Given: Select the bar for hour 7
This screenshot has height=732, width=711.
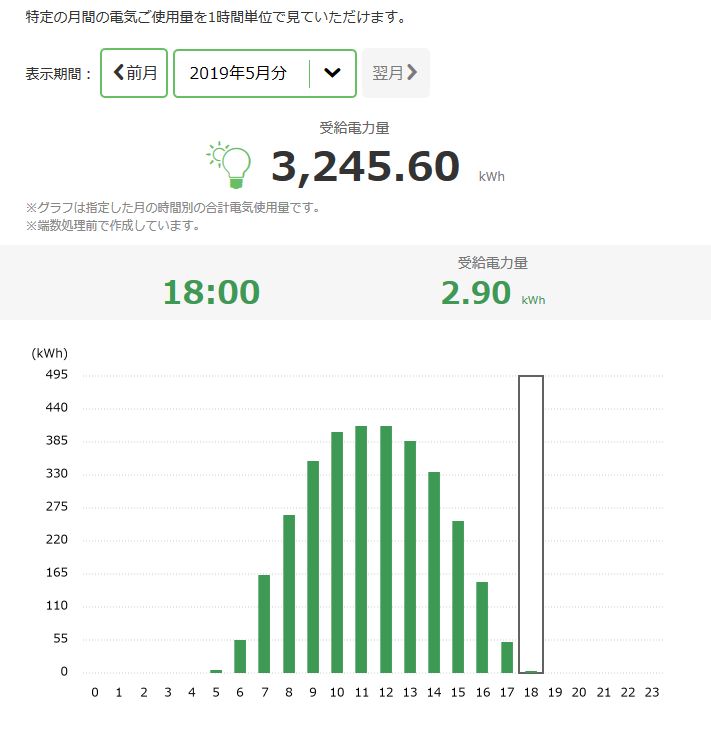Looking at the screenshot, I should click(x=264, y=624).
